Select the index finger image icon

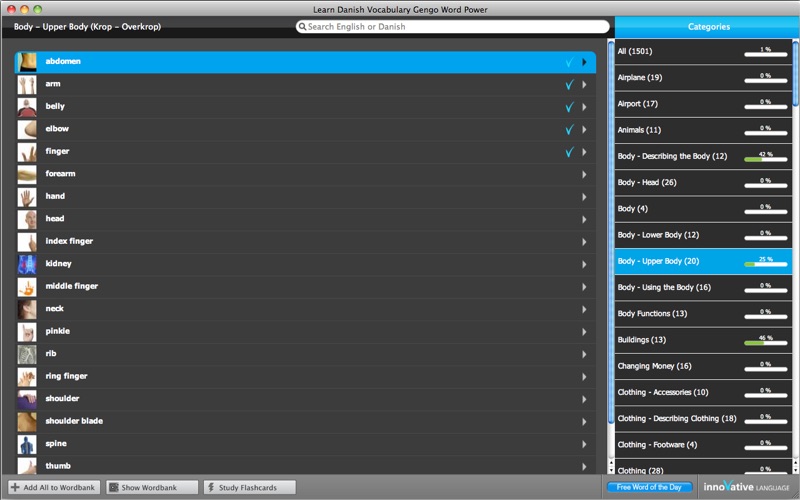click(27, 242)
